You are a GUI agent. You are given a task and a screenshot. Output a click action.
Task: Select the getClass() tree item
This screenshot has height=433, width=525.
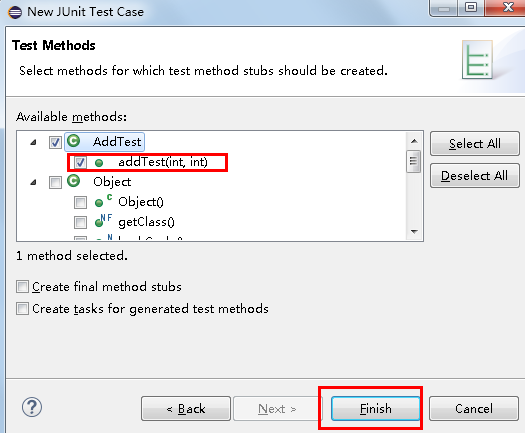coord(146,222)
